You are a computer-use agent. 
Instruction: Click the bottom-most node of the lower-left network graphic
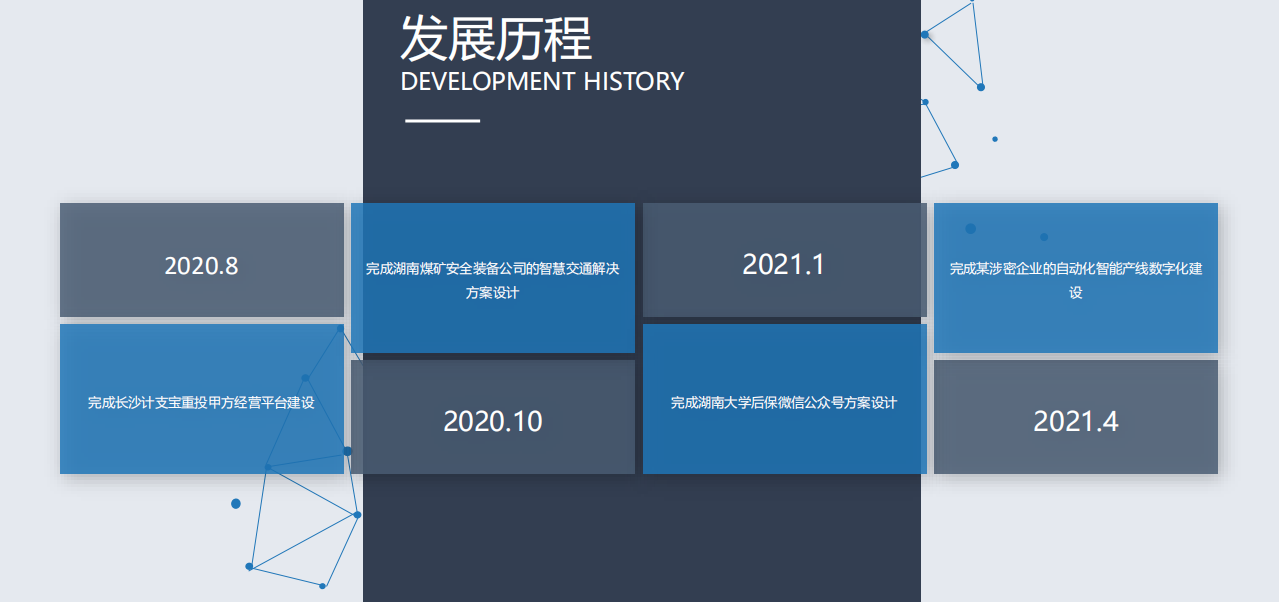pyautogui.click(x=322, y=586)
